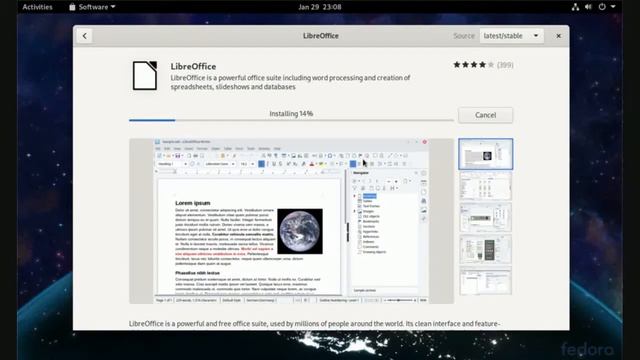Open the latest/stable source dropdown
Screen dimensions: 640x360
point(511,36)
